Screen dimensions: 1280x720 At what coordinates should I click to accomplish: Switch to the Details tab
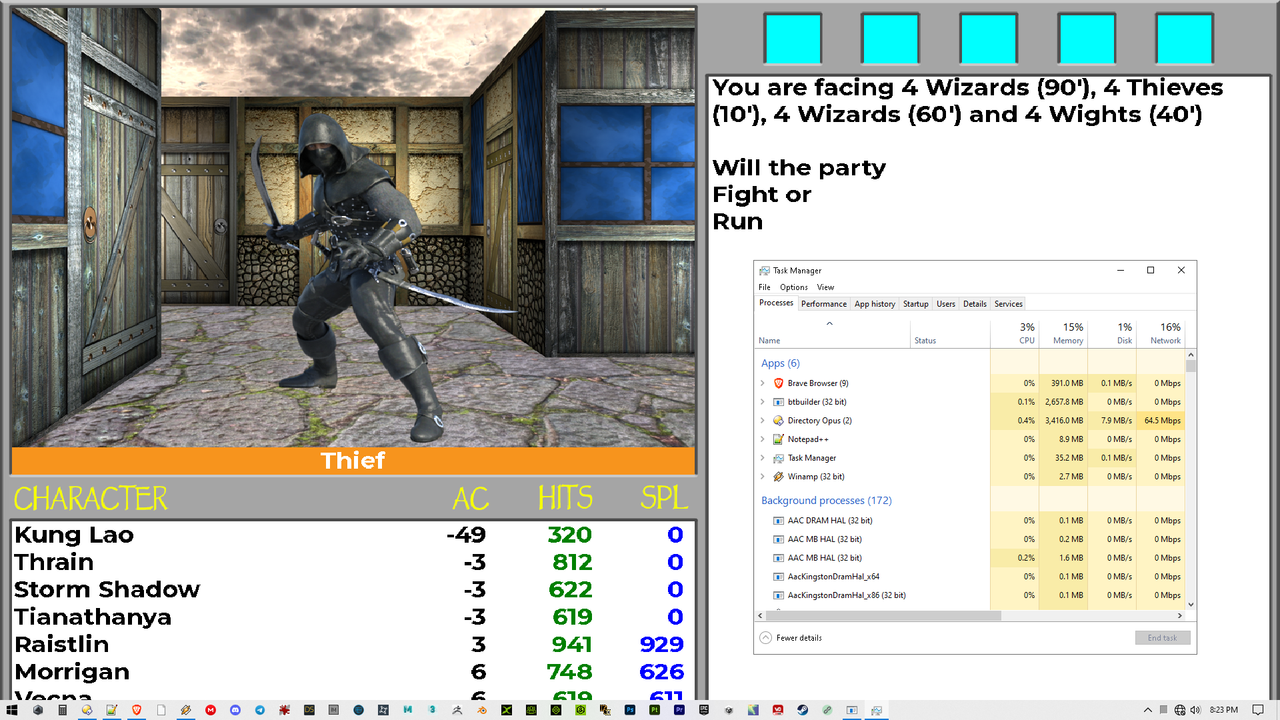975,304
